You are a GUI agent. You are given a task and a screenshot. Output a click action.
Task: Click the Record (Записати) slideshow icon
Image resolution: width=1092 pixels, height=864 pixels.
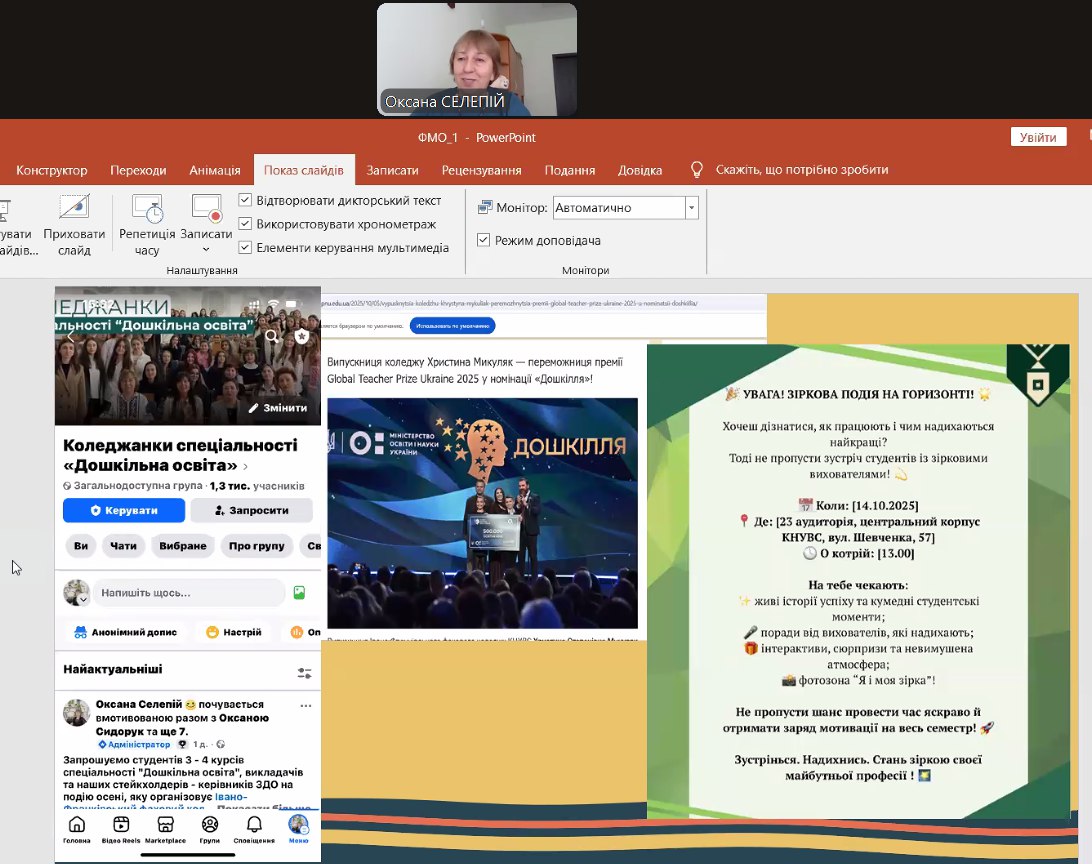[x=206, y=208]
